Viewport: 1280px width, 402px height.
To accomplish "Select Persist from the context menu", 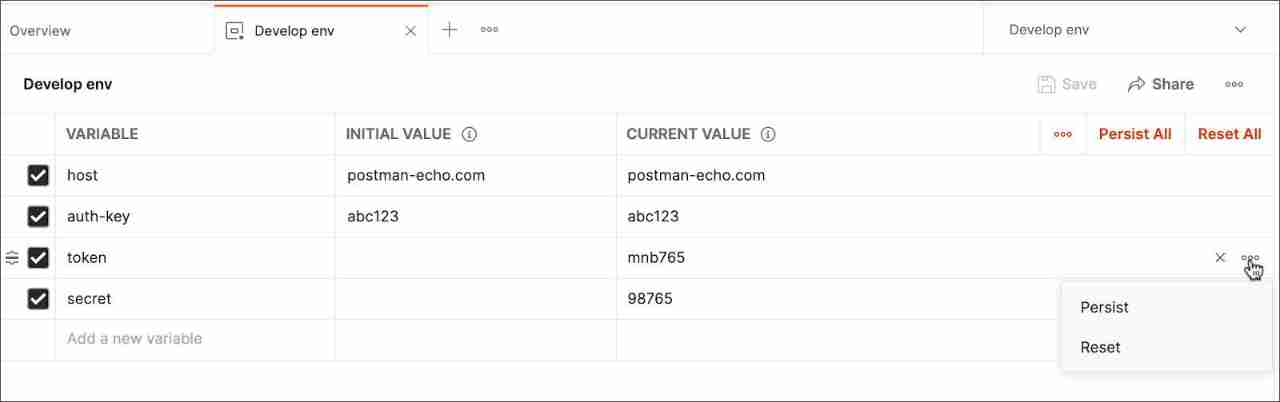I will 1104,307.
